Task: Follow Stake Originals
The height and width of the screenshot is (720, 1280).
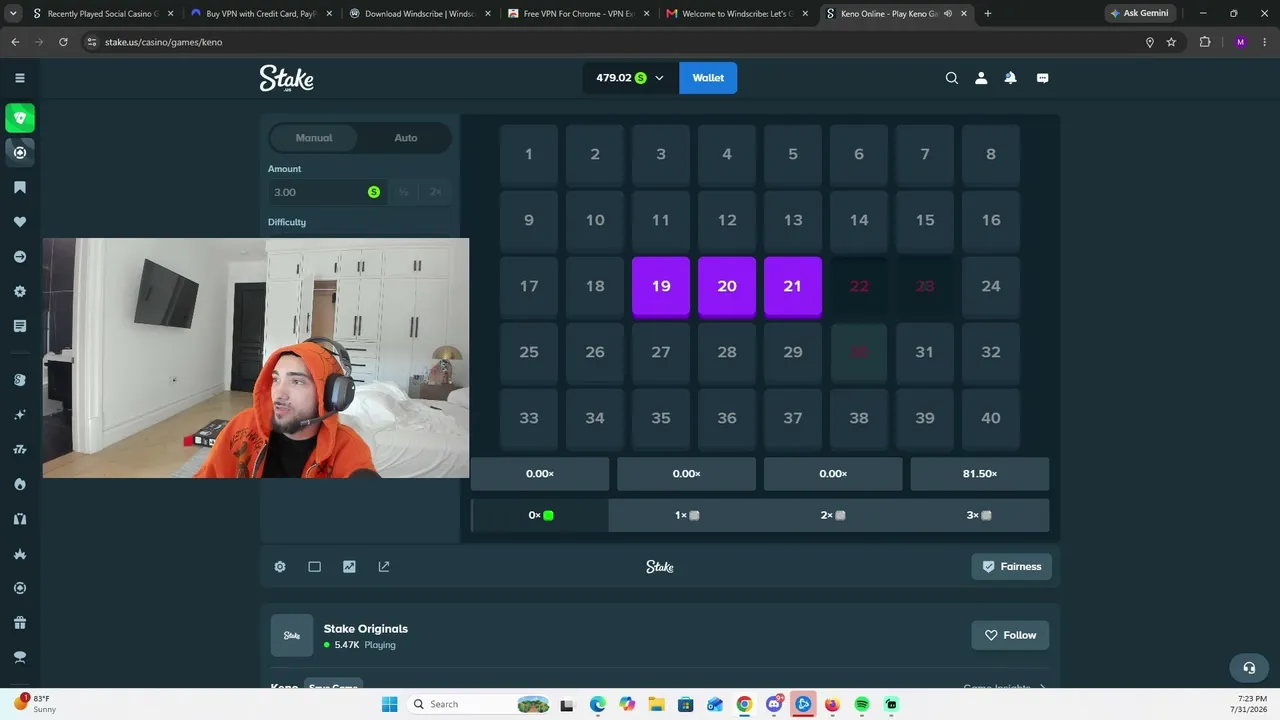Action: (1010, 635)
